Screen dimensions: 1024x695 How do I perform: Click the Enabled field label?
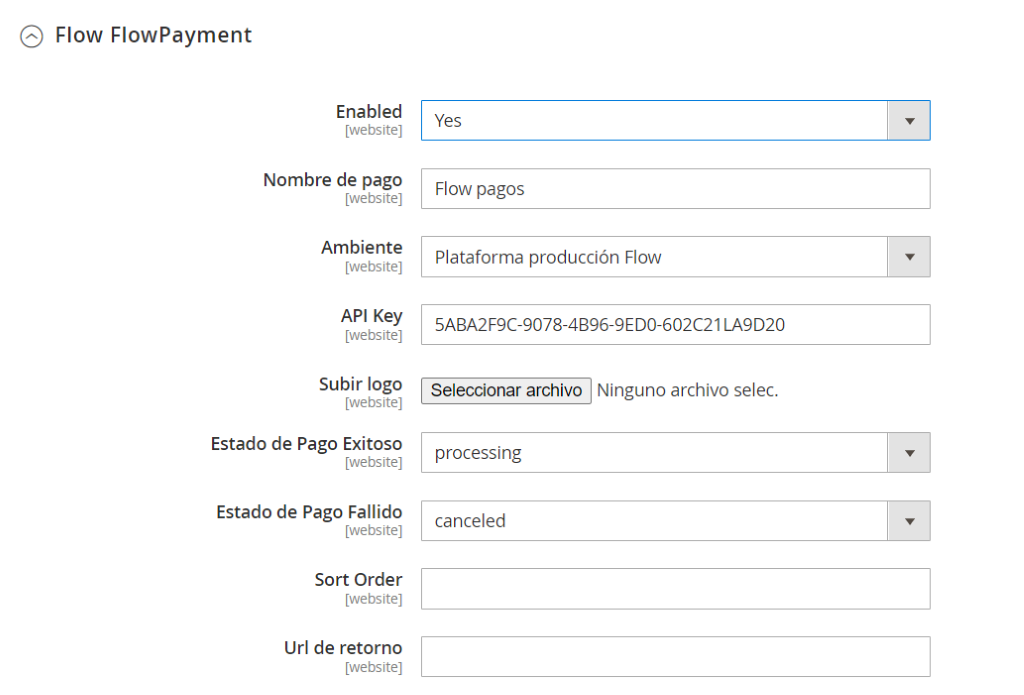click(x=369, y=112)
